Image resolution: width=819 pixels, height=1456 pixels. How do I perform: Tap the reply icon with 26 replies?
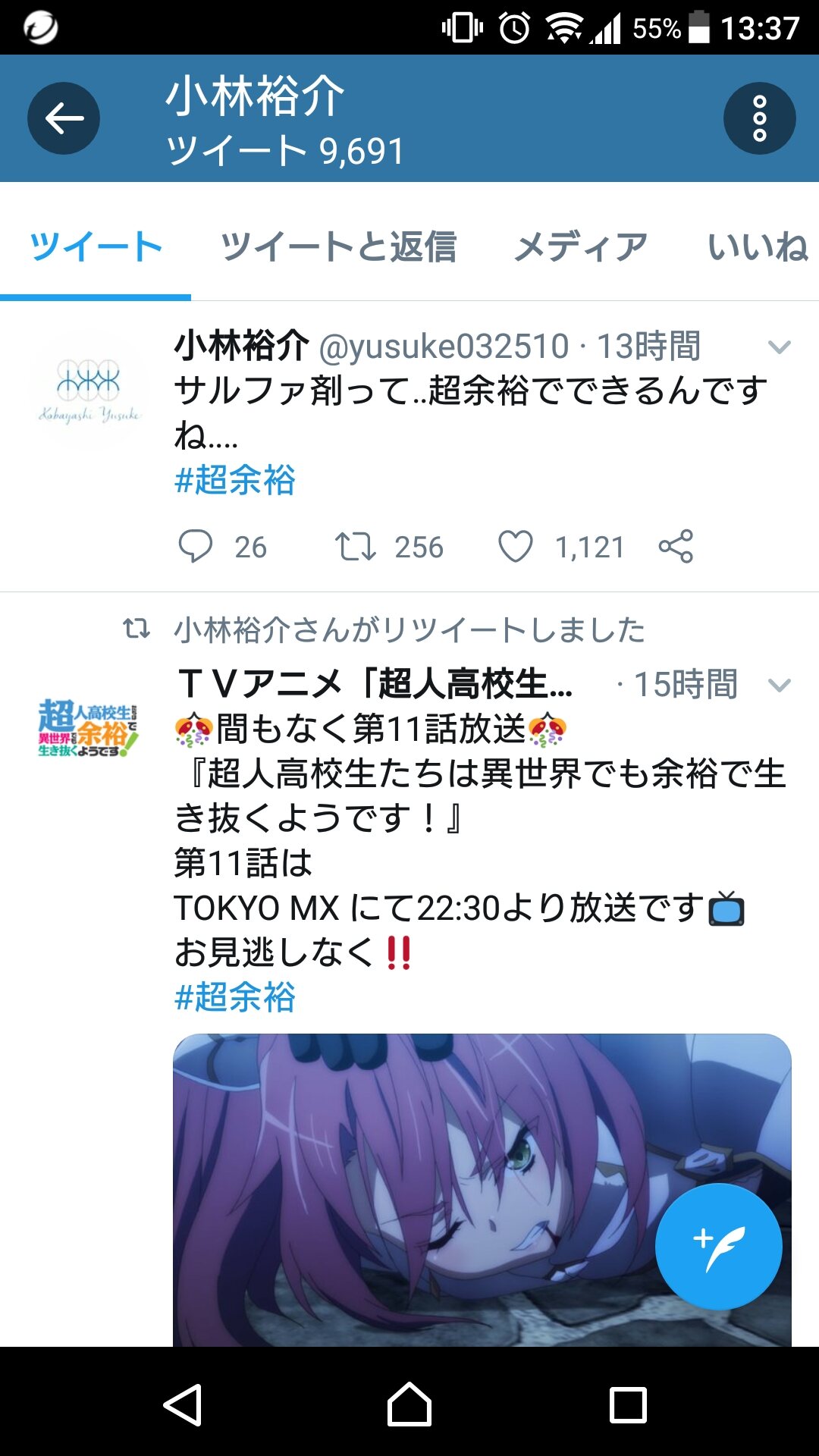click(x=195, y=546)
